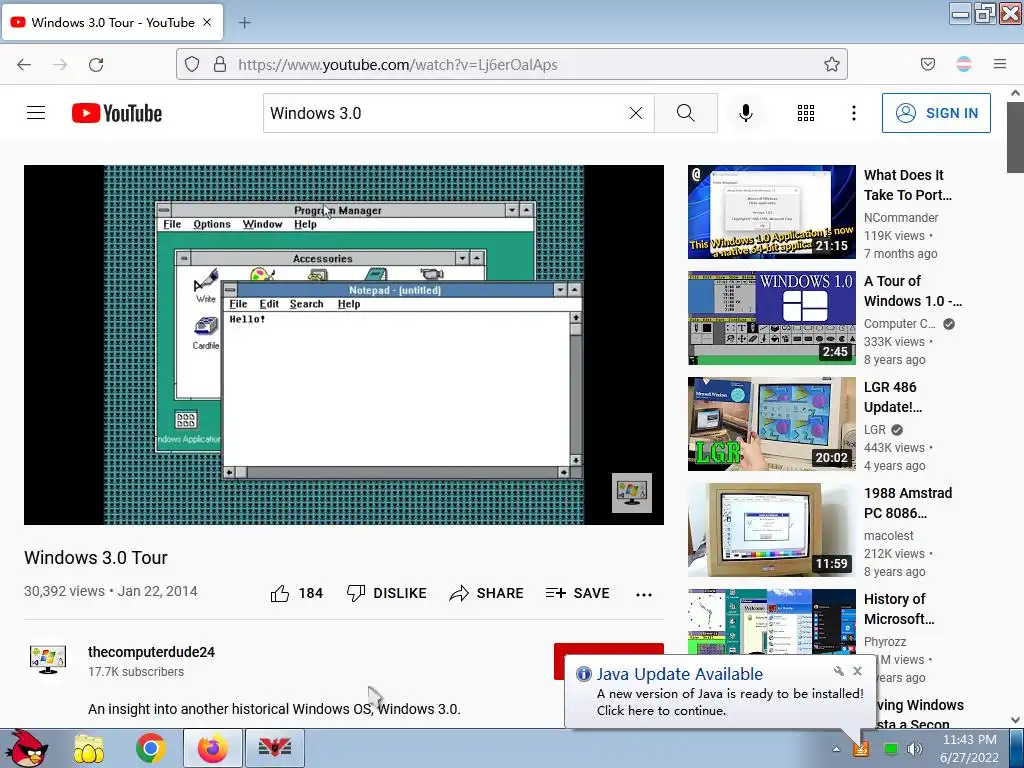Select the Windows 3.0 Tour tab
The image size is (1024, 768).
(x=113, y=22)
